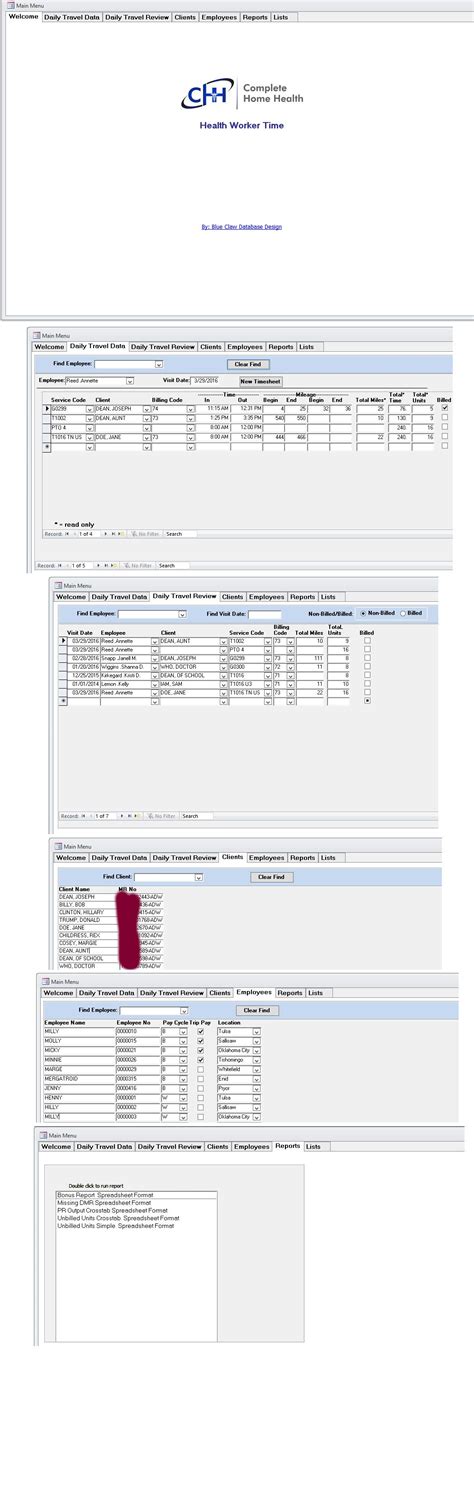Enable Trip Pay checkbox for MARGE
The width and height of the screenshot is (474, 1487).
(x=201, y=1069)
